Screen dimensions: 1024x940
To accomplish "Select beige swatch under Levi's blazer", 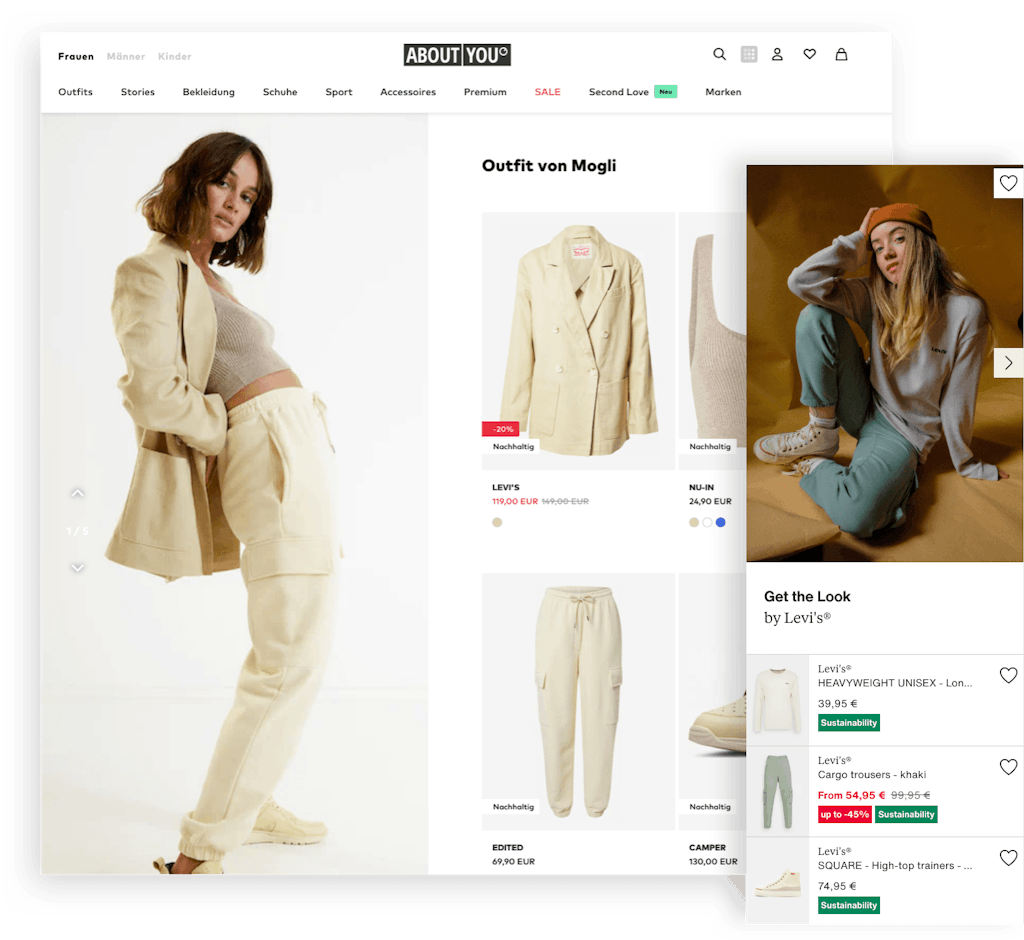I will tap(497, 523).
